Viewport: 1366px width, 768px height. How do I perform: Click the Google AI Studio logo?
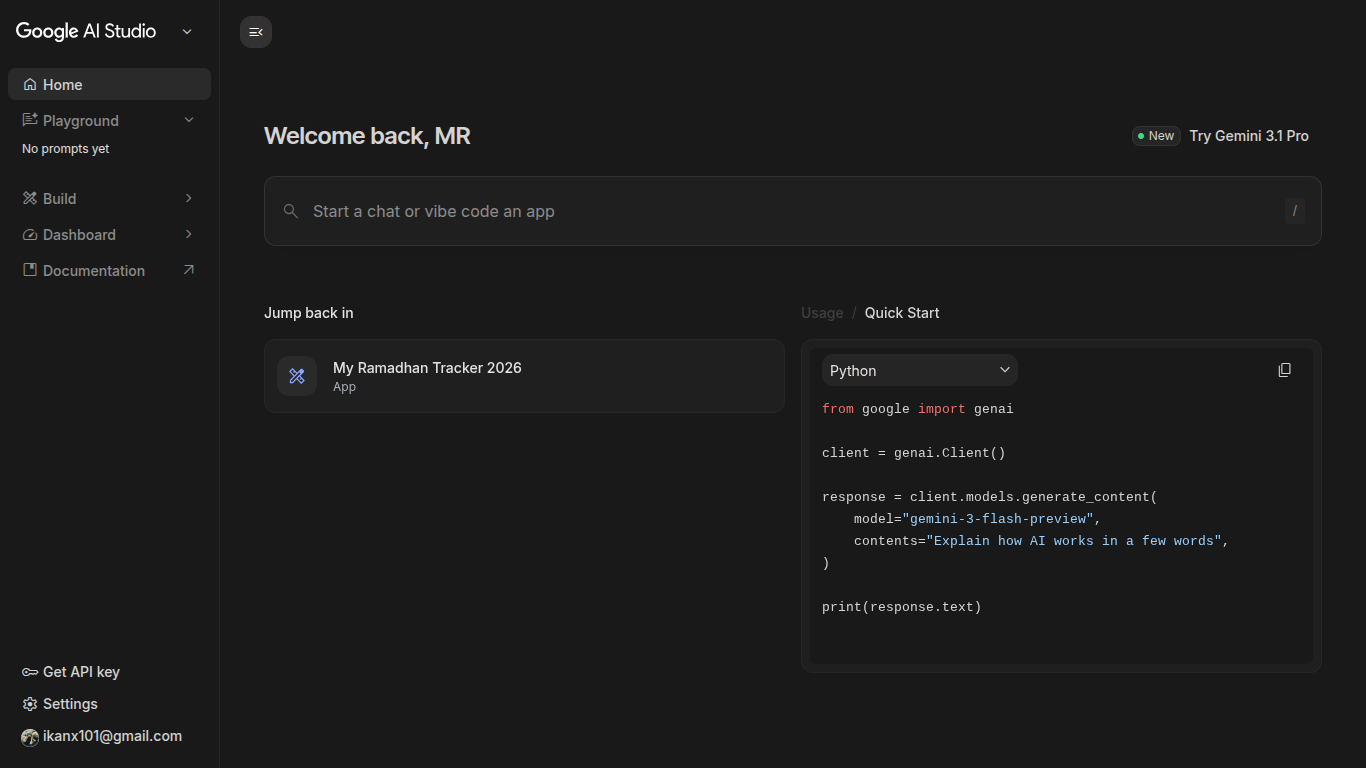coord(86,31)
